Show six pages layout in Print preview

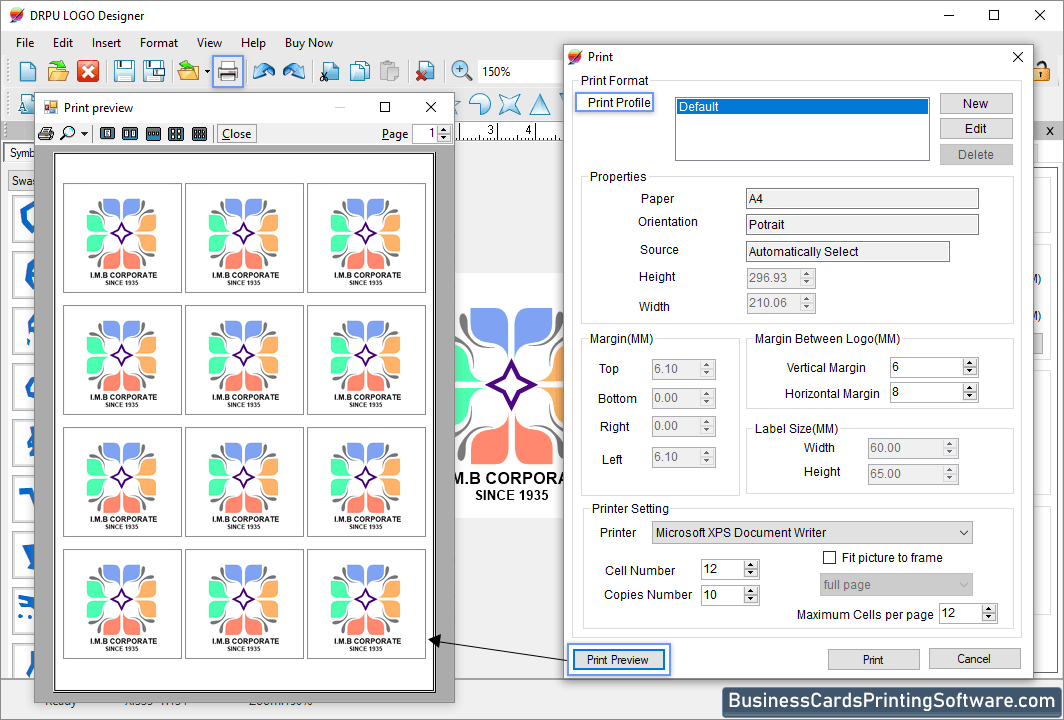(x=199, y=134)
